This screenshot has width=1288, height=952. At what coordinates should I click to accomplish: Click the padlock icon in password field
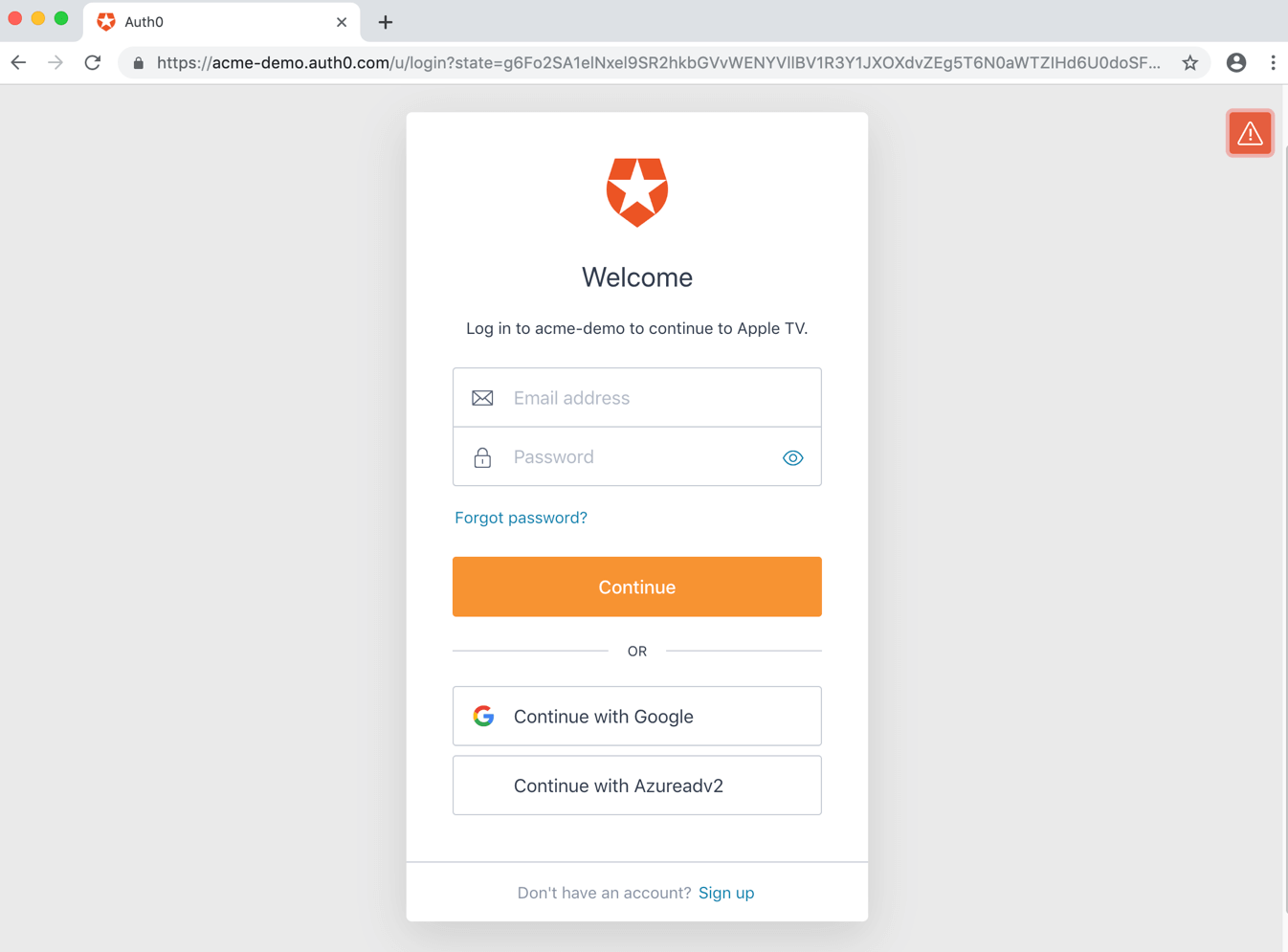[482, 456]
